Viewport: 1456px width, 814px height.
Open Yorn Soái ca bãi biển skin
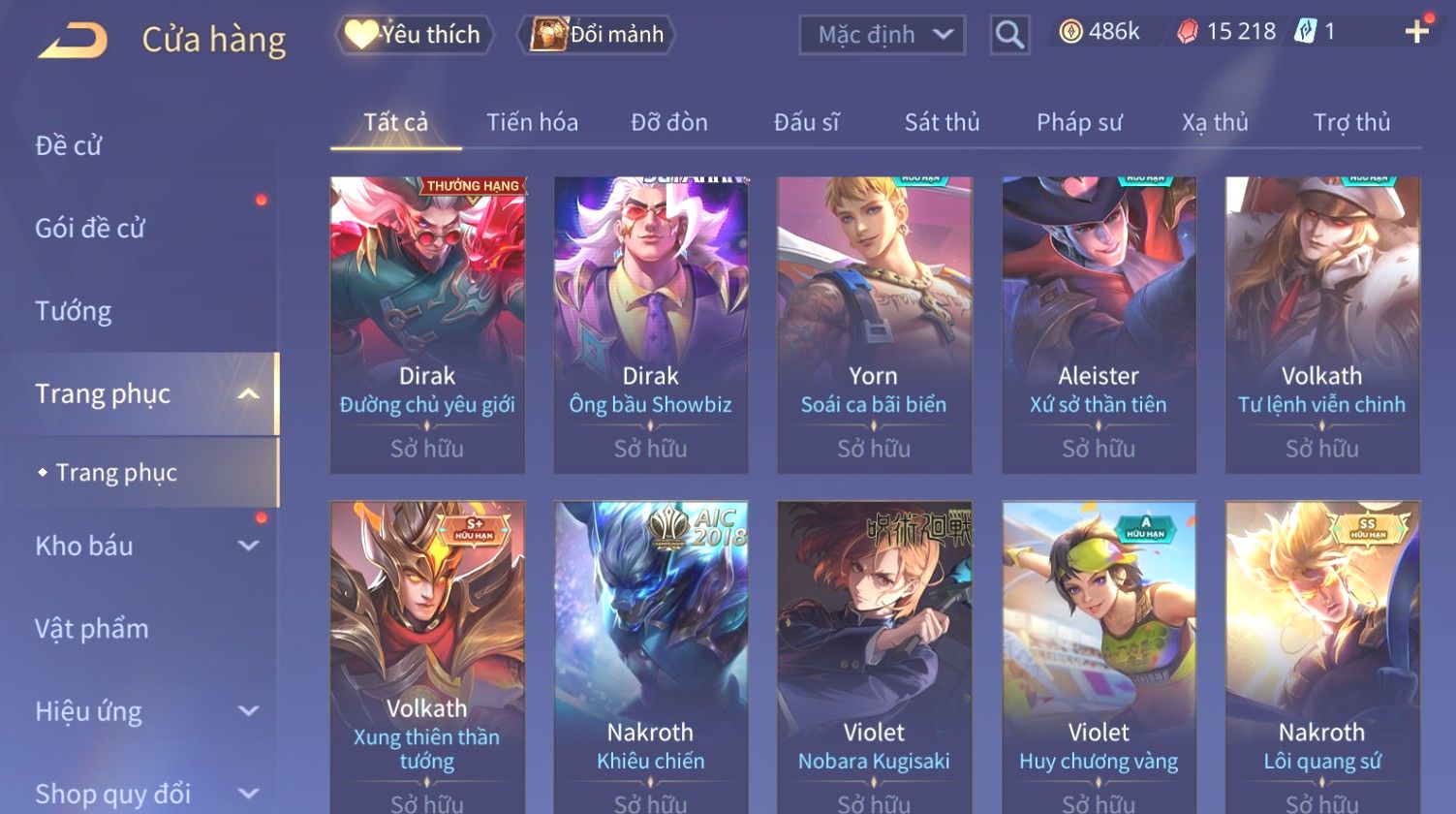874,325
